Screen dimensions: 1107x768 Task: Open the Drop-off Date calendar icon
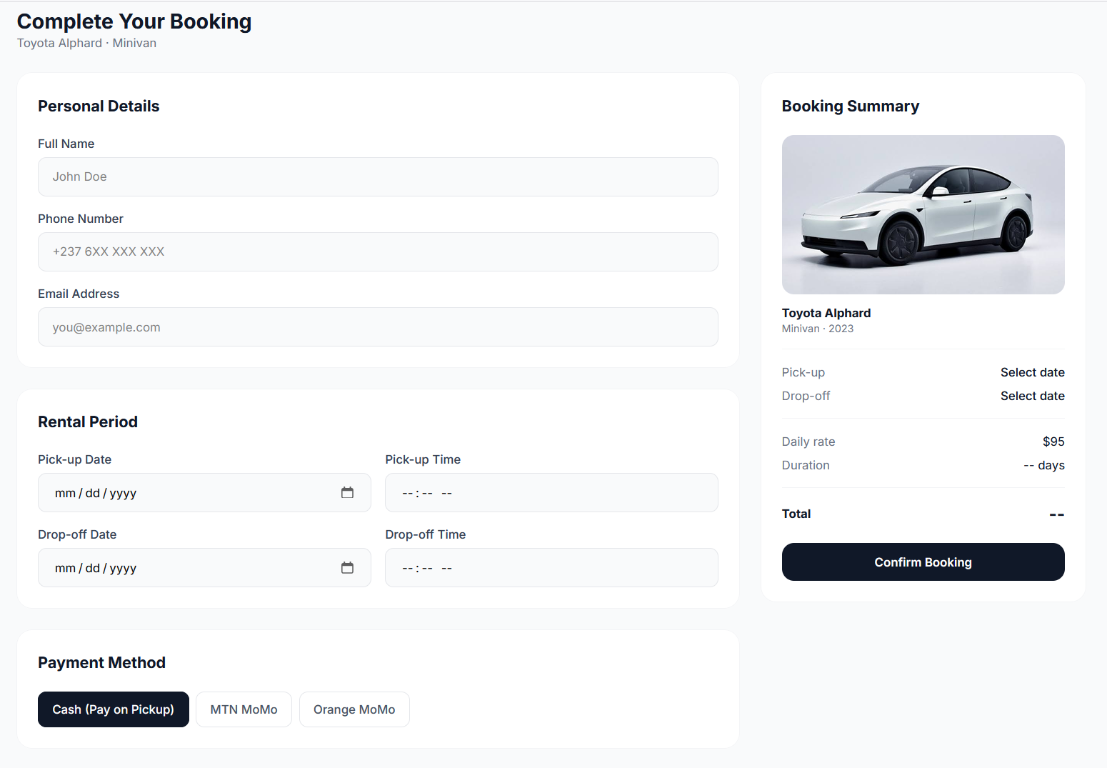[347, 568]
